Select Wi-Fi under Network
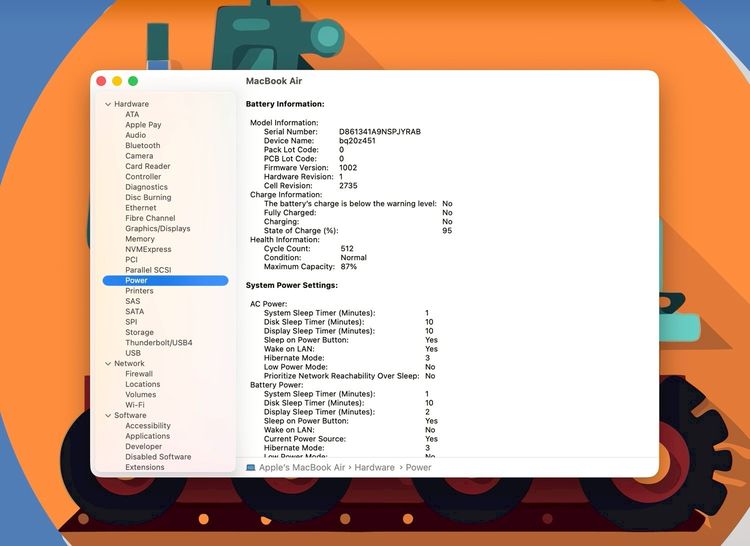Screen dimensions: 750x546 [x=134, y=405]
